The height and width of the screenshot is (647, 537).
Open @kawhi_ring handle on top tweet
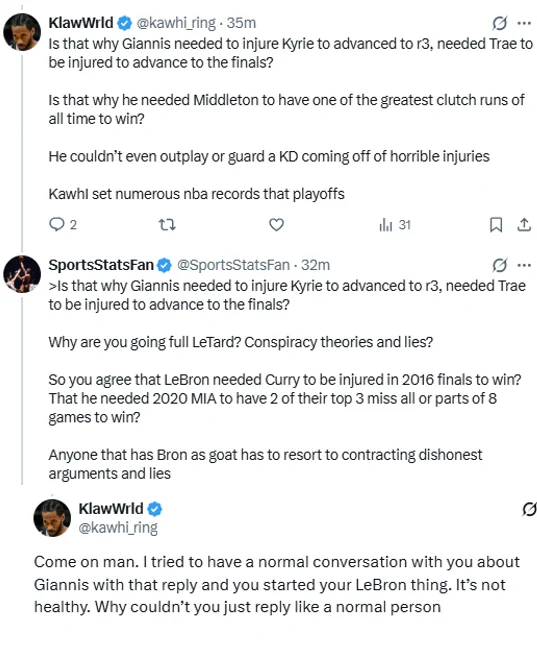[x=176, y=23]
